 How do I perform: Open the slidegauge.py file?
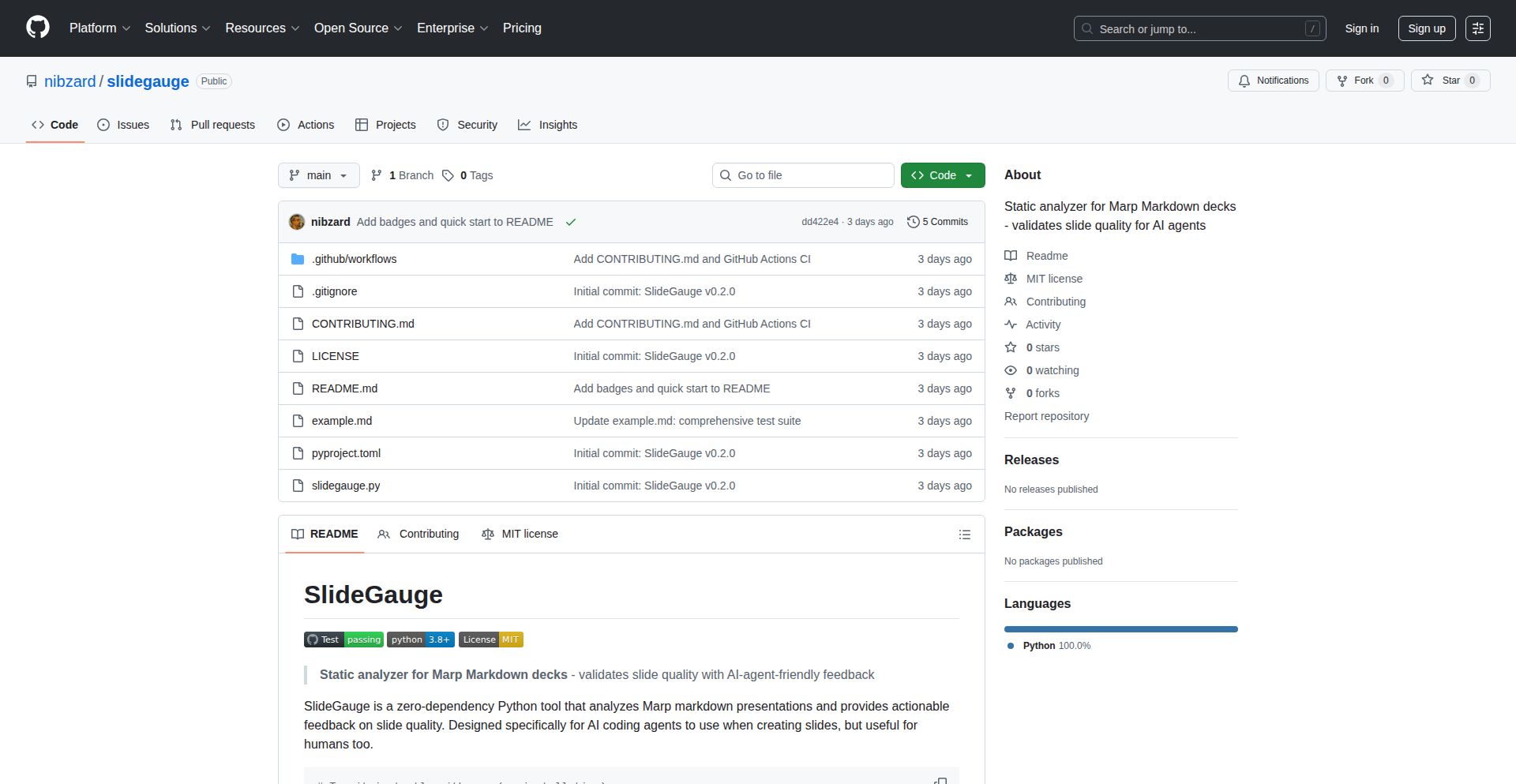pos(345,486)
